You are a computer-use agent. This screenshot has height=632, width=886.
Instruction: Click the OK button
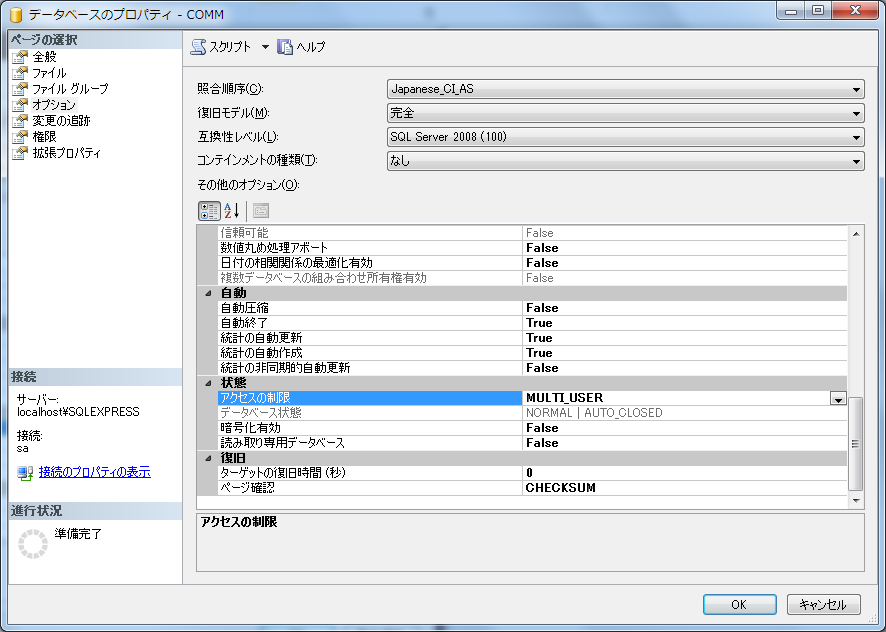739,605
